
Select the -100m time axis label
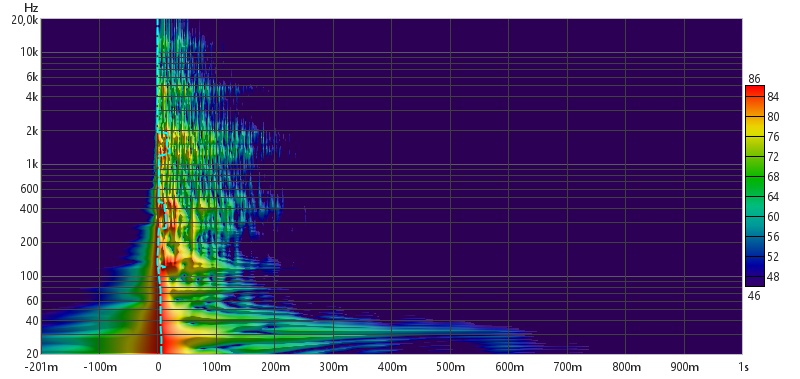tap(100, 367)
